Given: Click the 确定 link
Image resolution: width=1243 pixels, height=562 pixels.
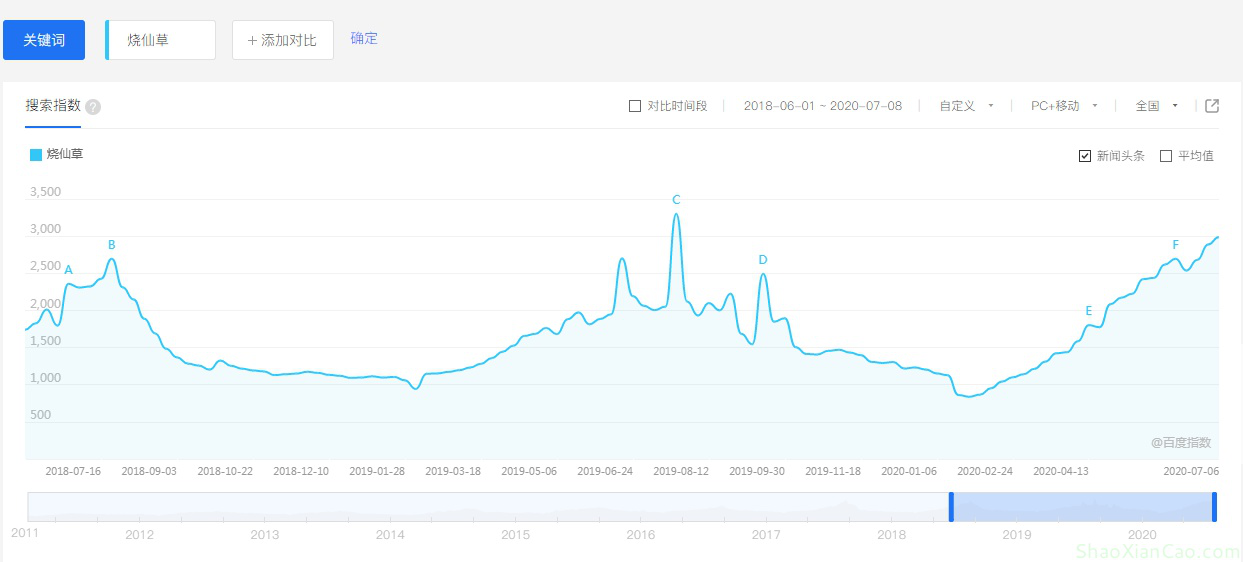Looking at the screenshot, I should (364, 38).
